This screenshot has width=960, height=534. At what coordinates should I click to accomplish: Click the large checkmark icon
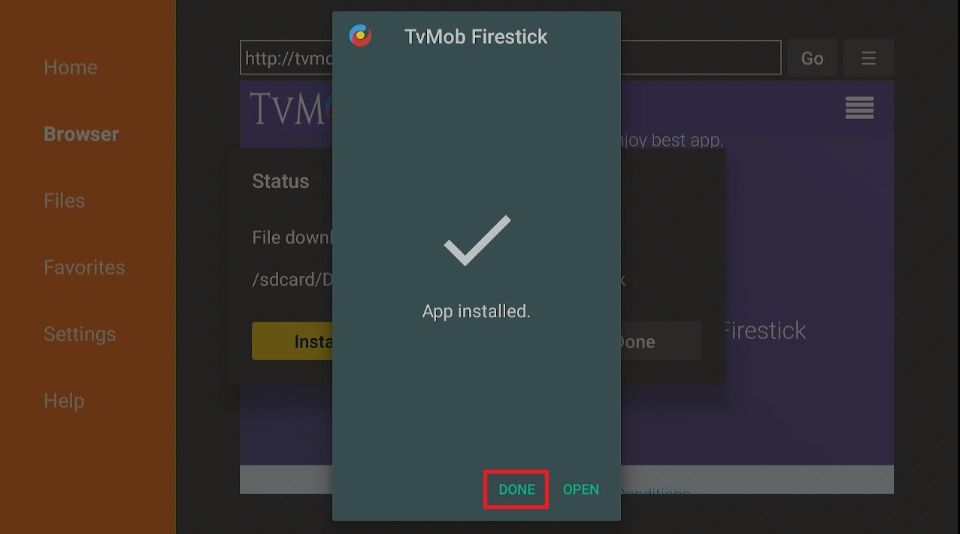click(x=477, y=240)
